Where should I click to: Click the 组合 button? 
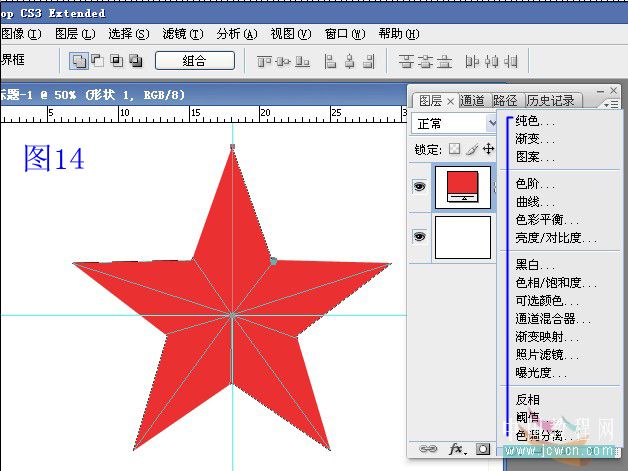195,61
